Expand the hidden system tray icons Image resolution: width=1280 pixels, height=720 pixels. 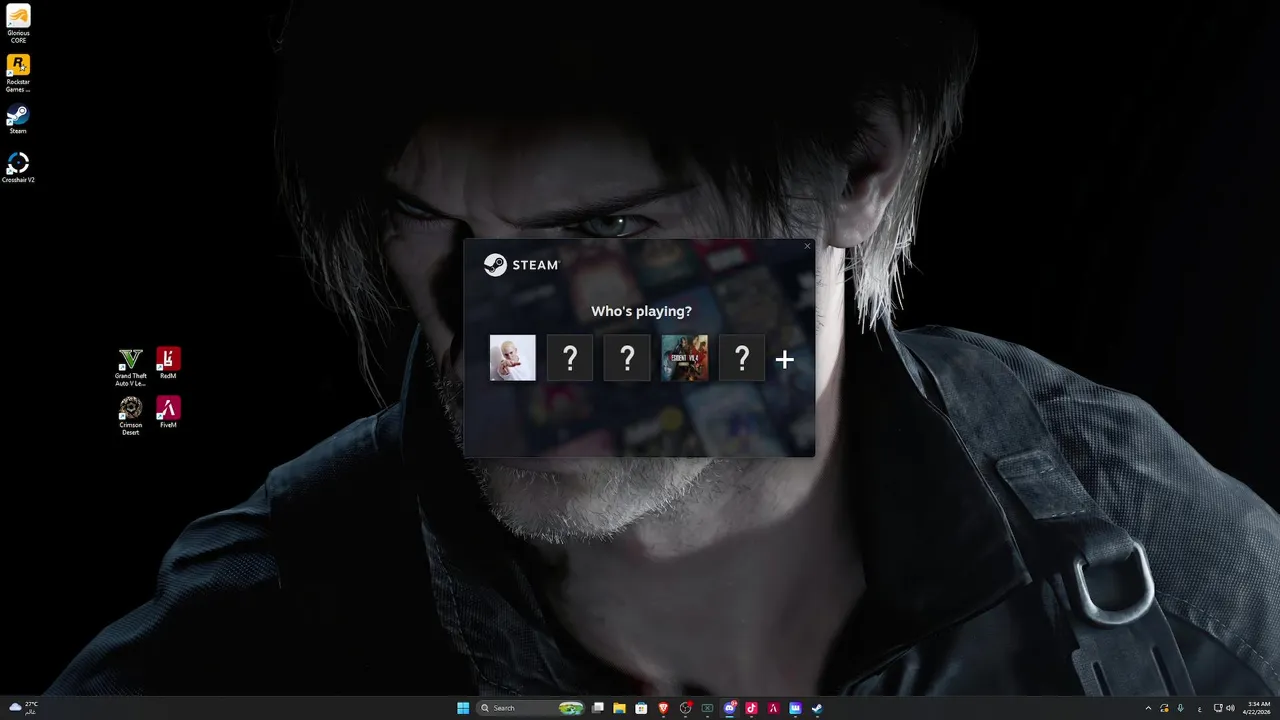[x=1148, y=708]
